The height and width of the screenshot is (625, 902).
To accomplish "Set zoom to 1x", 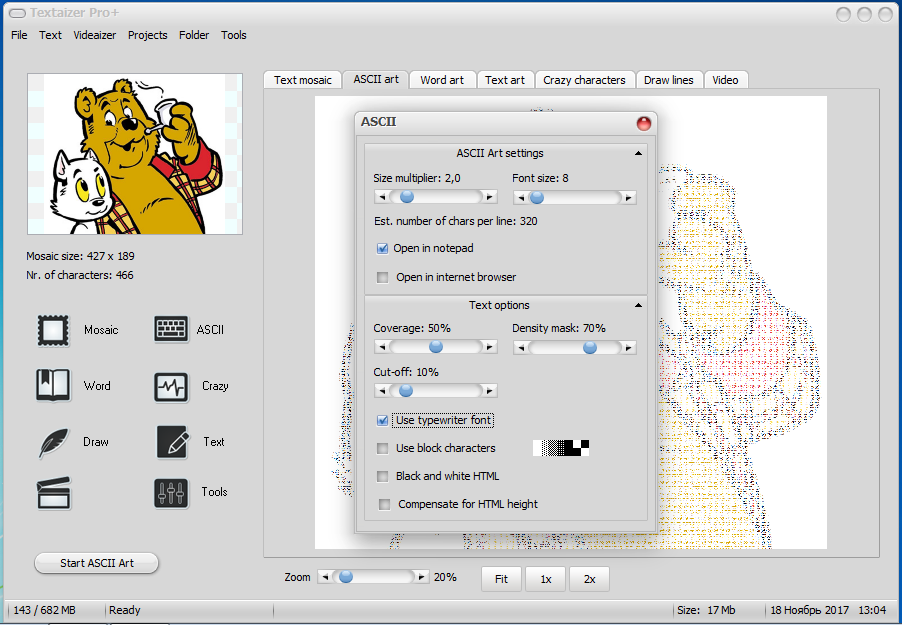I will click(x=545, y=578).
